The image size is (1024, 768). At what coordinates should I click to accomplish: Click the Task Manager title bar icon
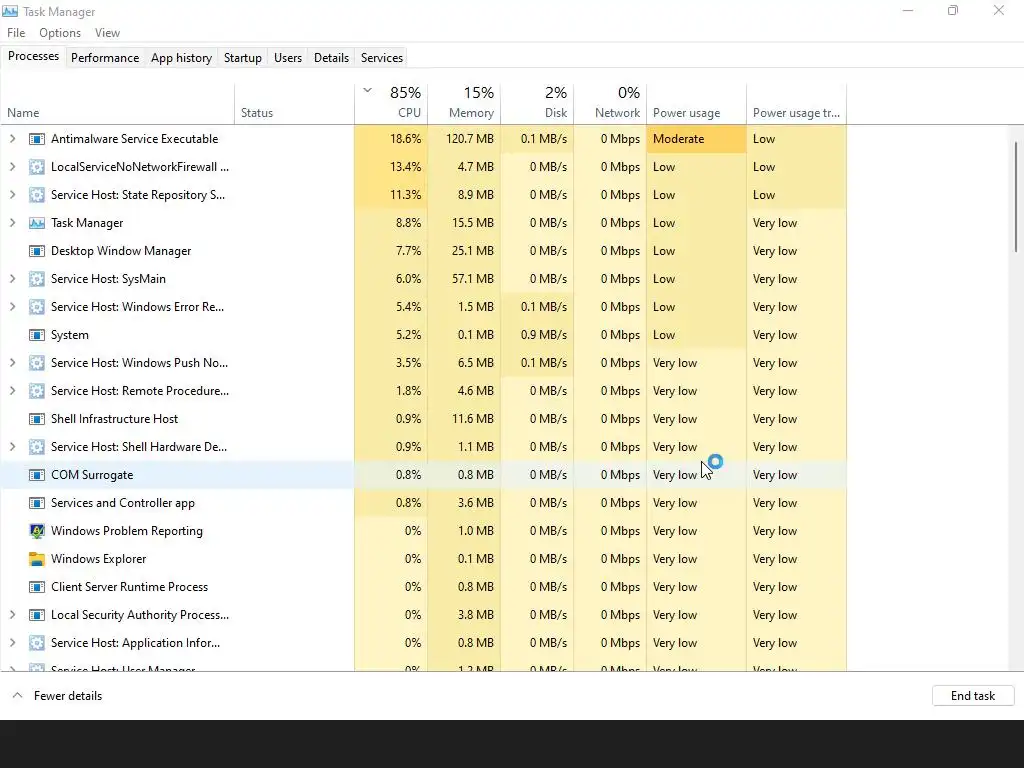10,11
